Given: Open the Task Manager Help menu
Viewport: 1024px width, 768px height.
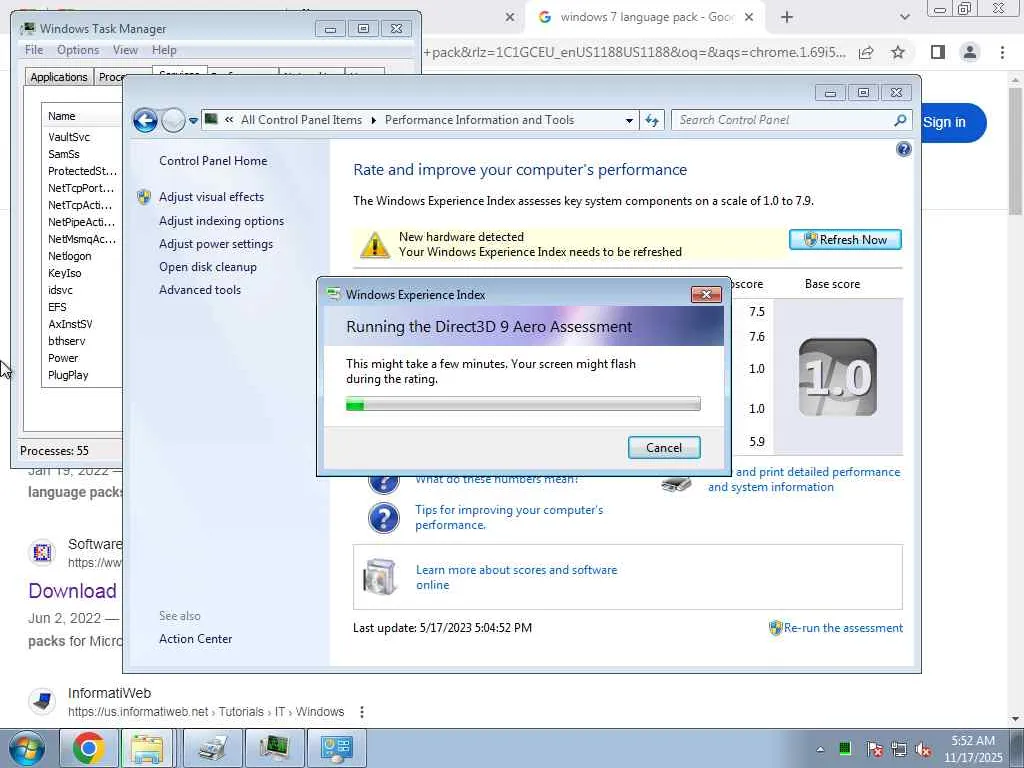Looking at the screenshot, I should (x=164, y=50).
